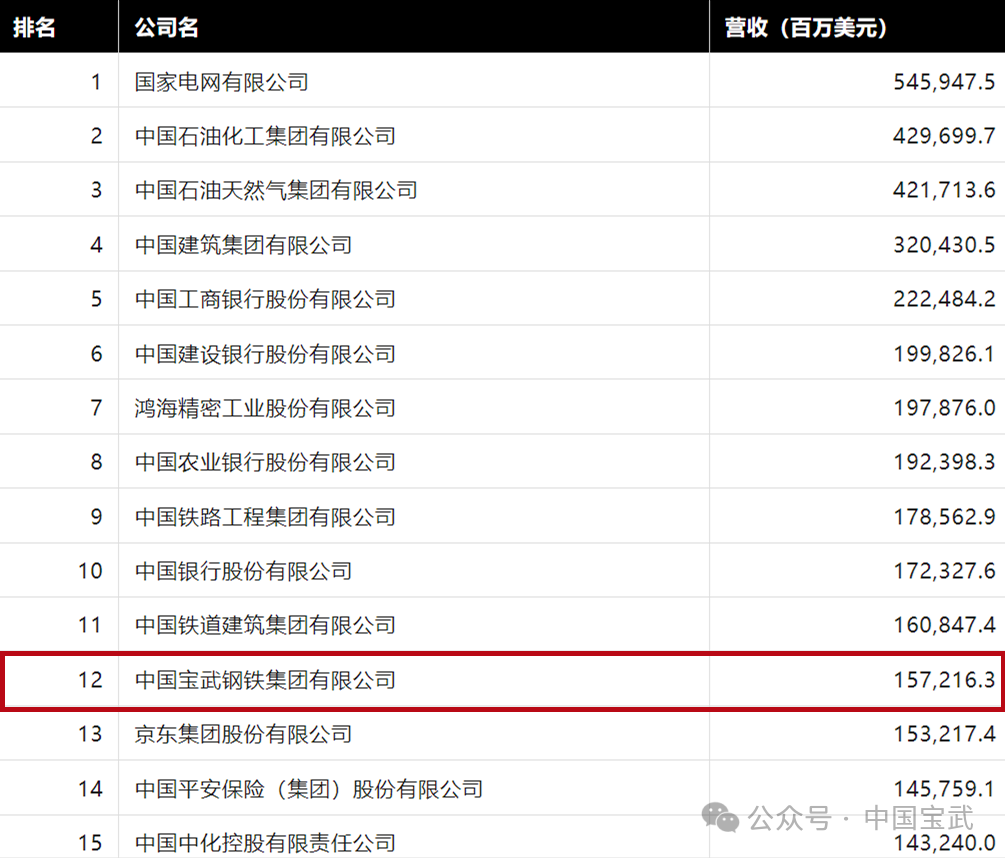This screenshot has width=1005, height=858.
Task: Click the 排名 column header
Action: (34, 28)
